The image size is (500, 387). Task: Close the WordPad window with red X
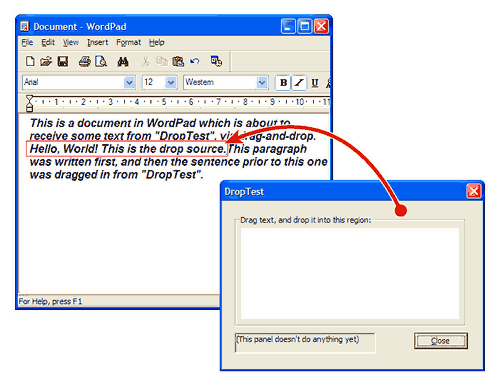point(321,26)
